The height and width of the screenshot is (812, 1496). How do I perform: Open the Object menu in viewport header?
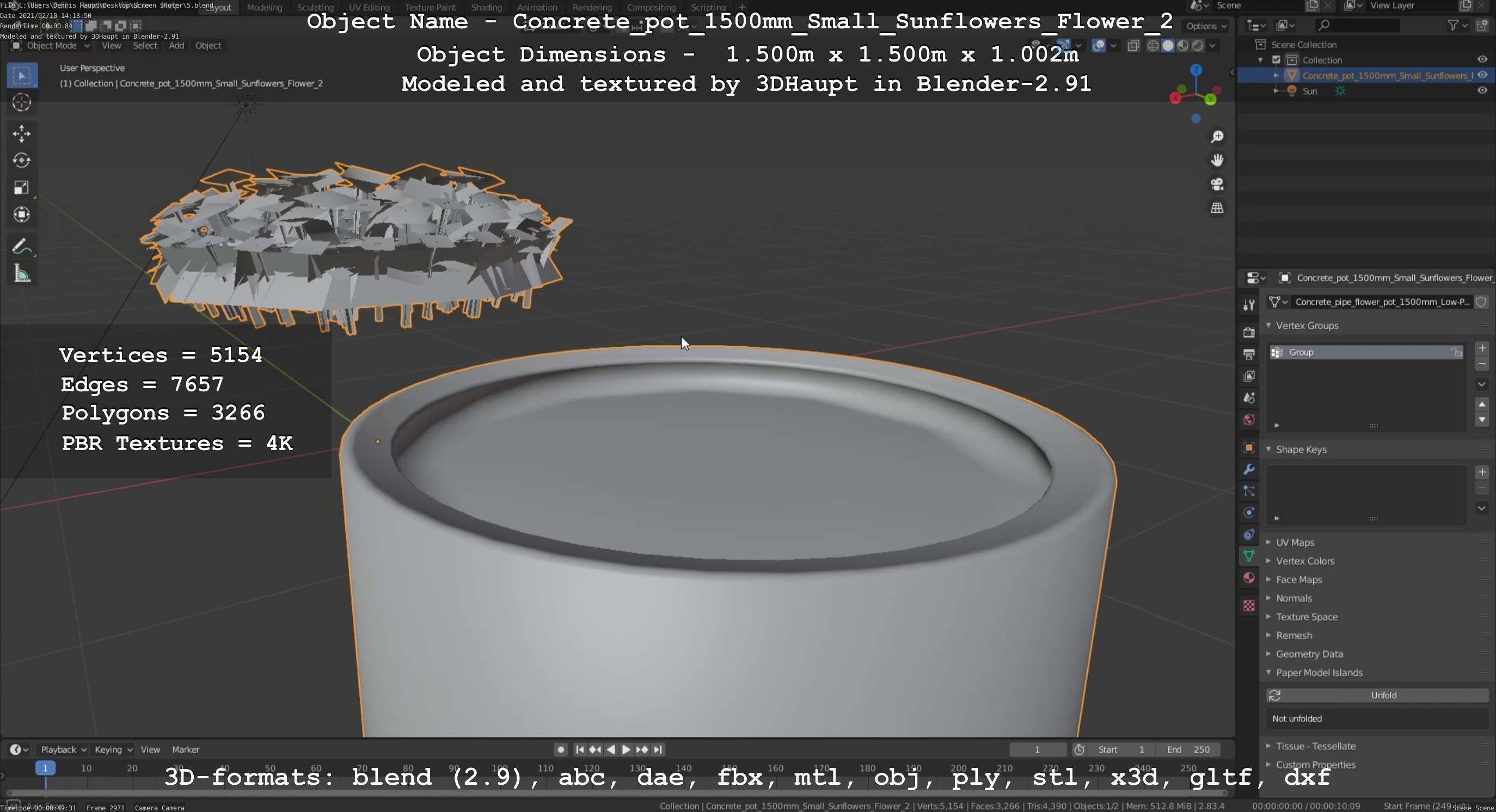click(208, 45)
